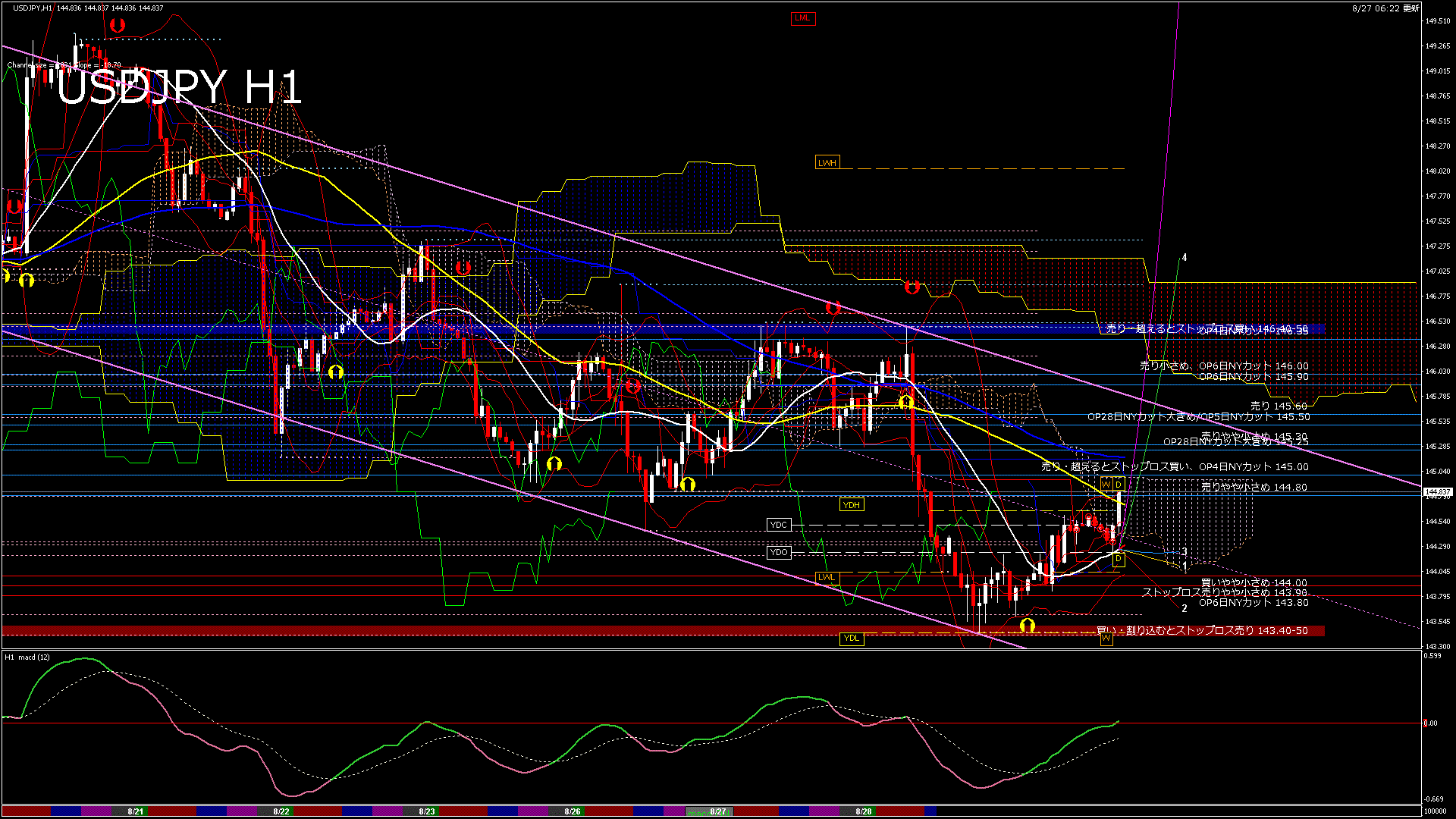1456x819 pixels.
Task: Click the H1 macd (12) indicator label
Action: (27, 657)
